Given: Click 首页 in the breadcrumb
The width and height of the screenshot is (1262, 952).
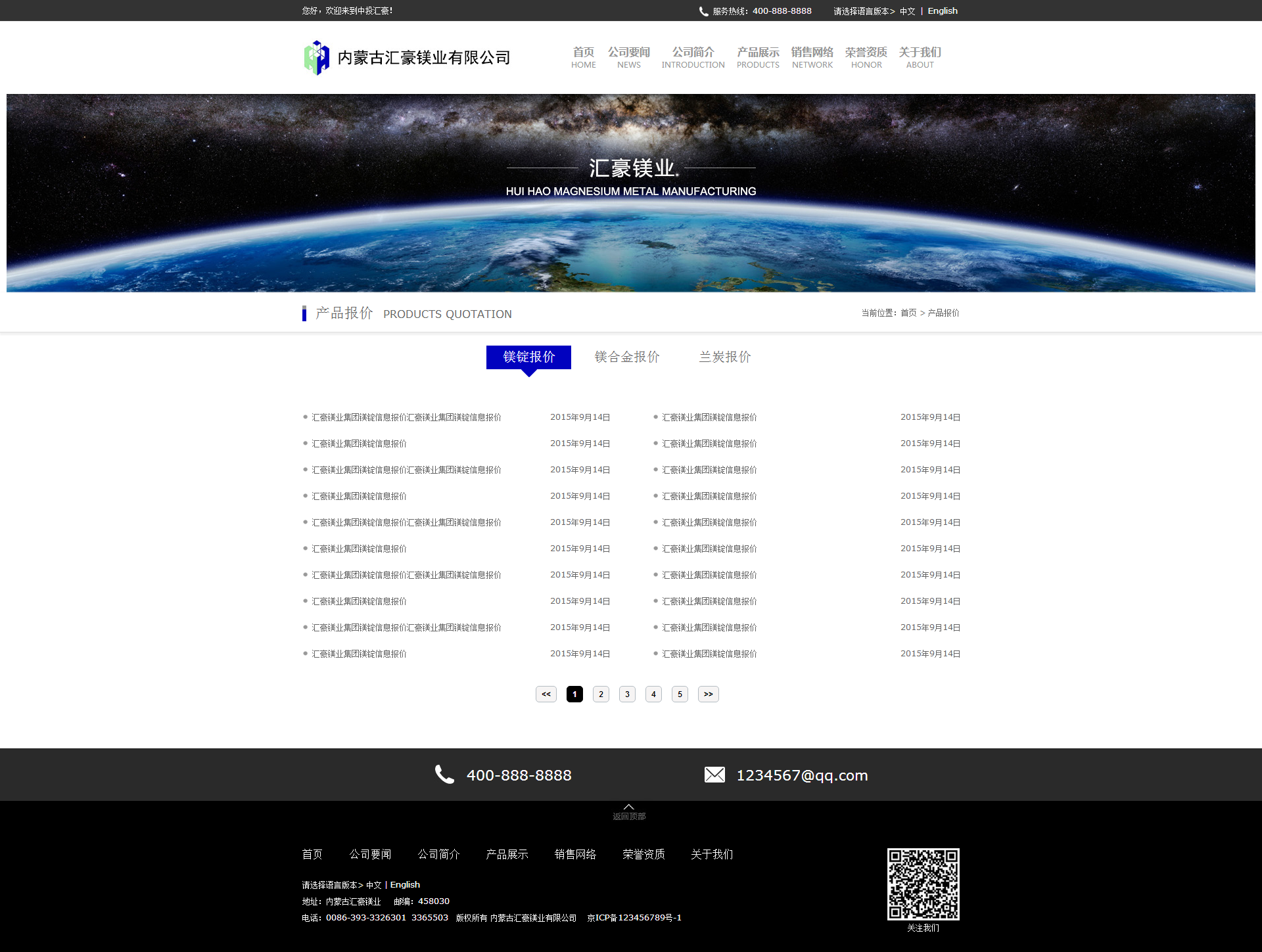Looking at the screenshot, I should [x=908, y=313].
